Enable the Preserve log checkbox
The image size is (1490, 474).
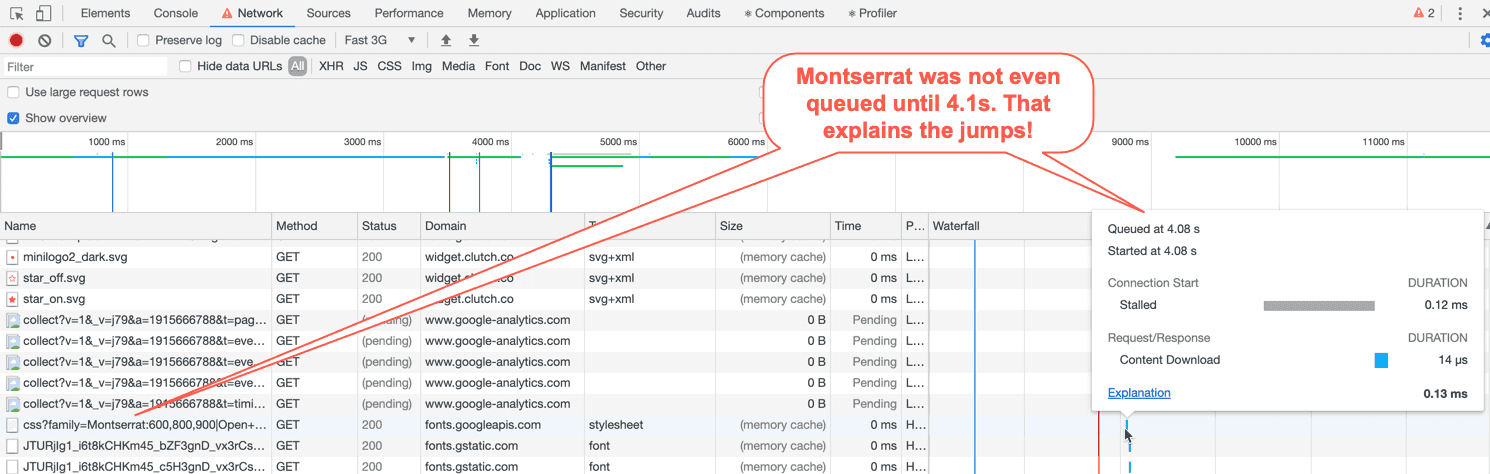(x=143, y=40)
